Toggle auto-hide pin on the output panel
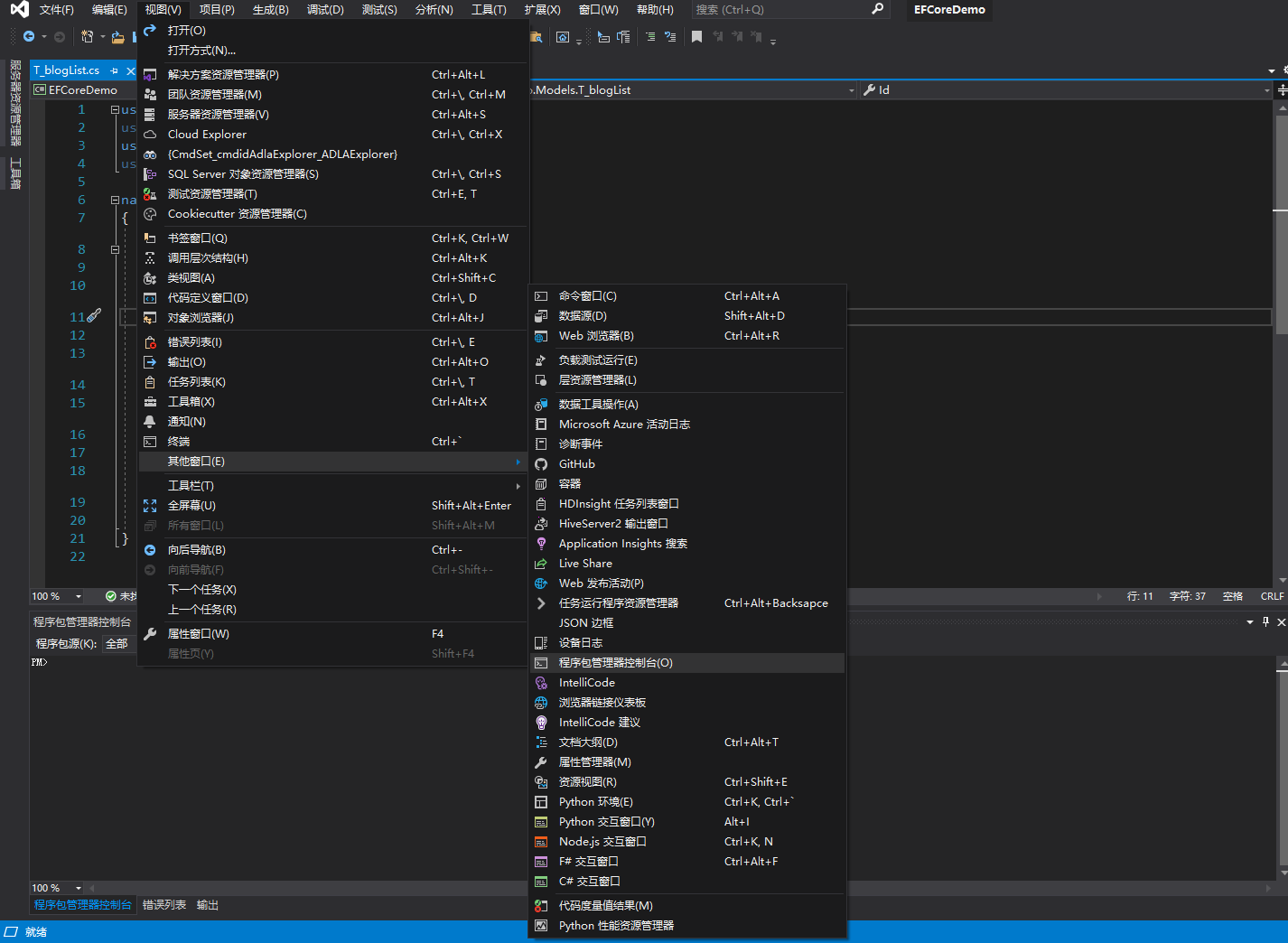Viewport: 1288px width, 943px height. [1265, 621]
